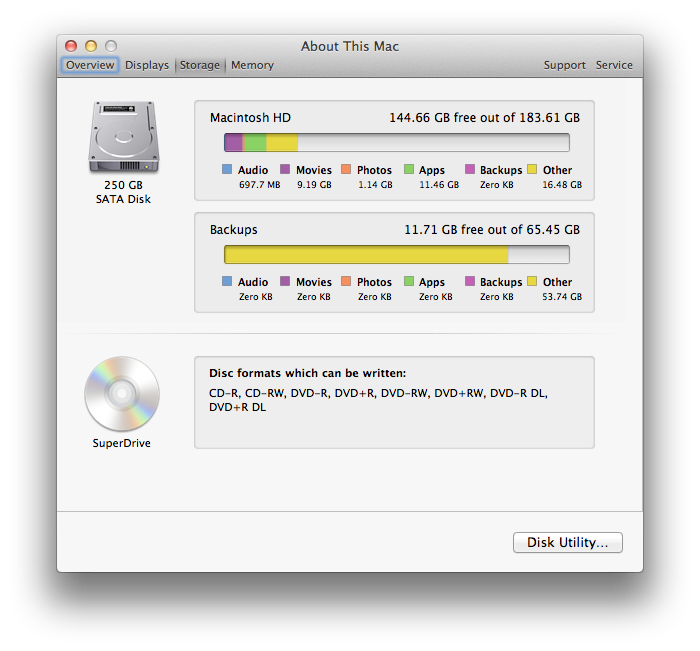Click the '144.66 GB free out of 183.61 GB' text
The width and height of the screenshot is (700, 651).
[x=484, y=118]
